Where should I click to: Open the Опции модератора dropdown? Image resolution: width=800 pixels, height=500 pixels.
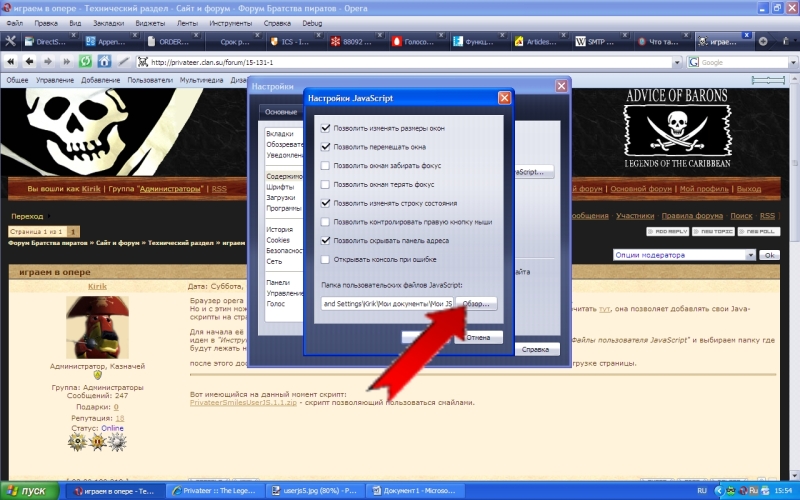[684, 255]
